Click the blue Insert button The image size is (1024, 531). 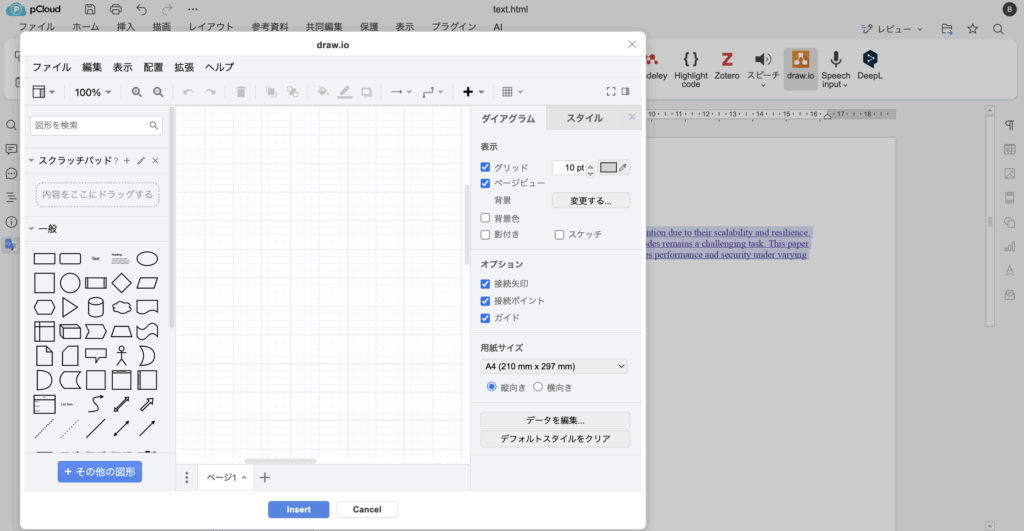tap(298, 509)
